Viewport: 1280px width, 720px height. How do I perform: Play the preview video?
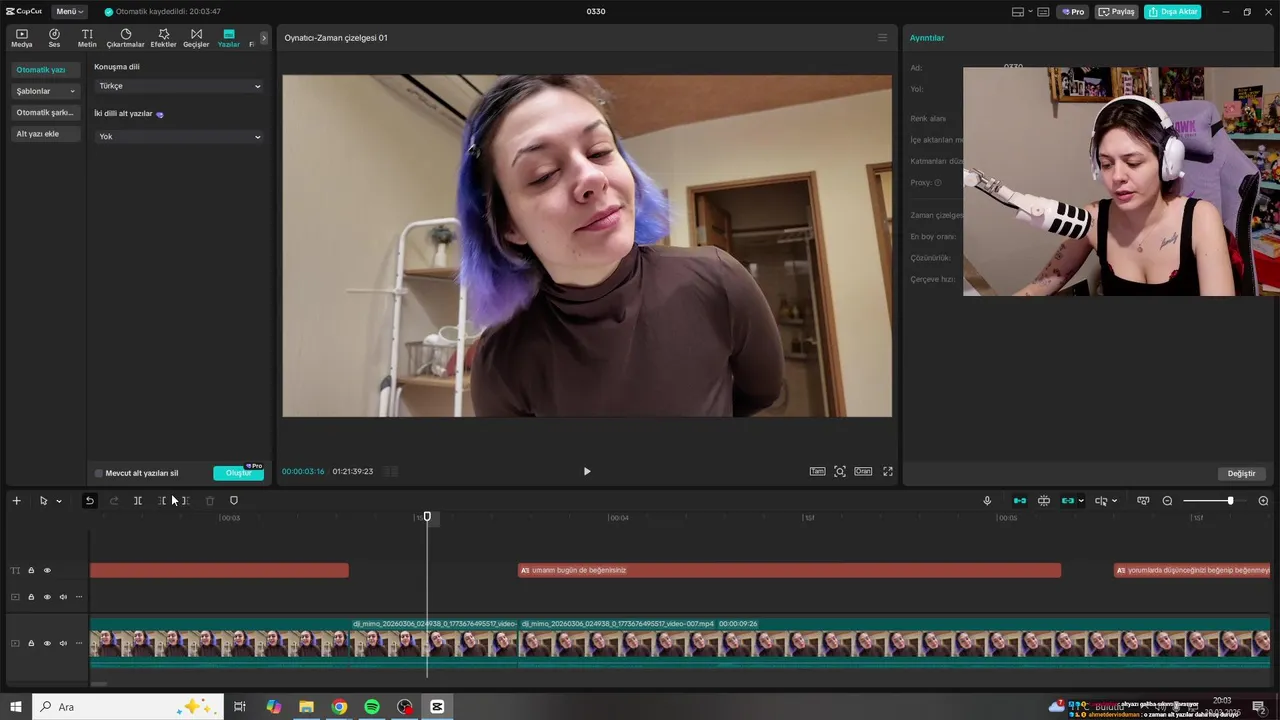(x=587, y=471)
